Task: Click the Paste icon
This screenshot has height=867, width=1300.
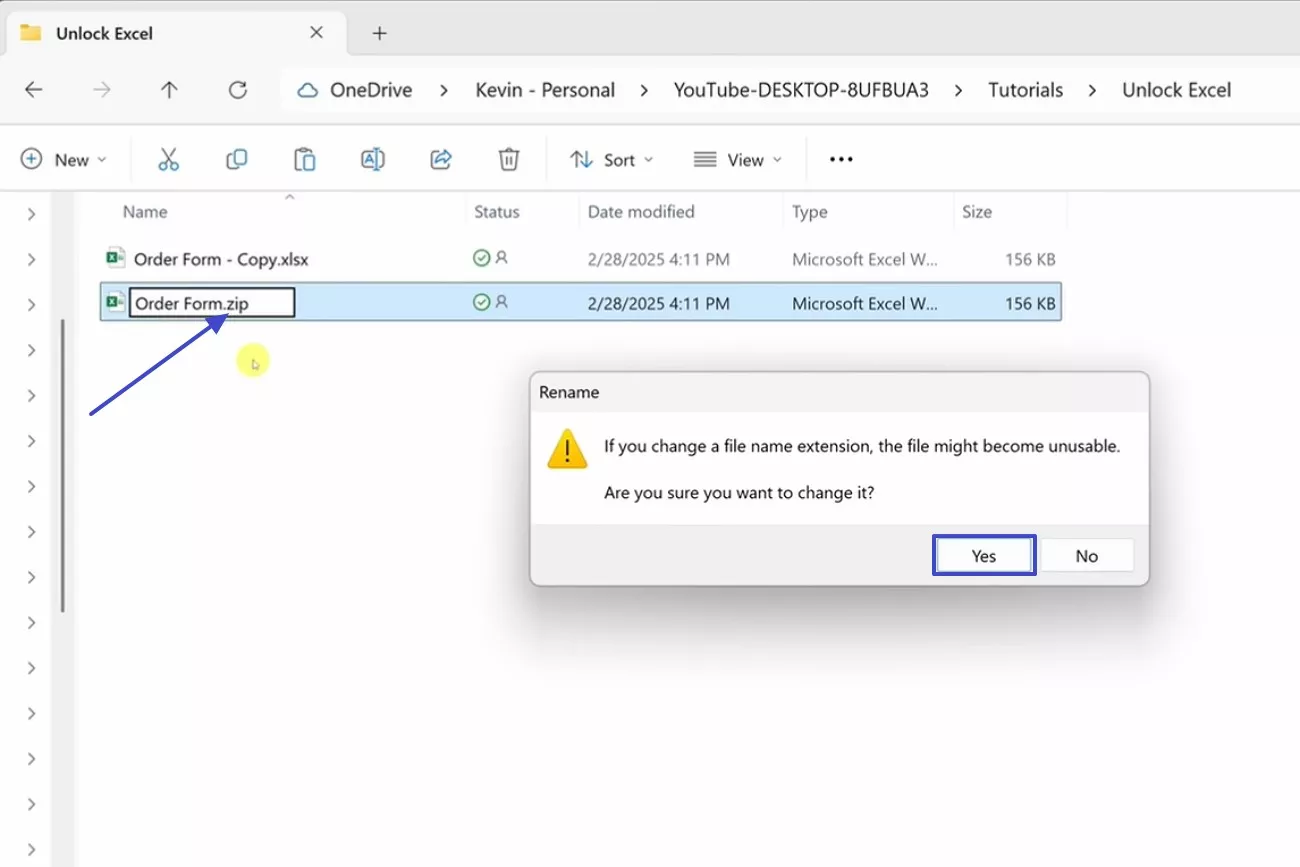Action: [304, 159]
